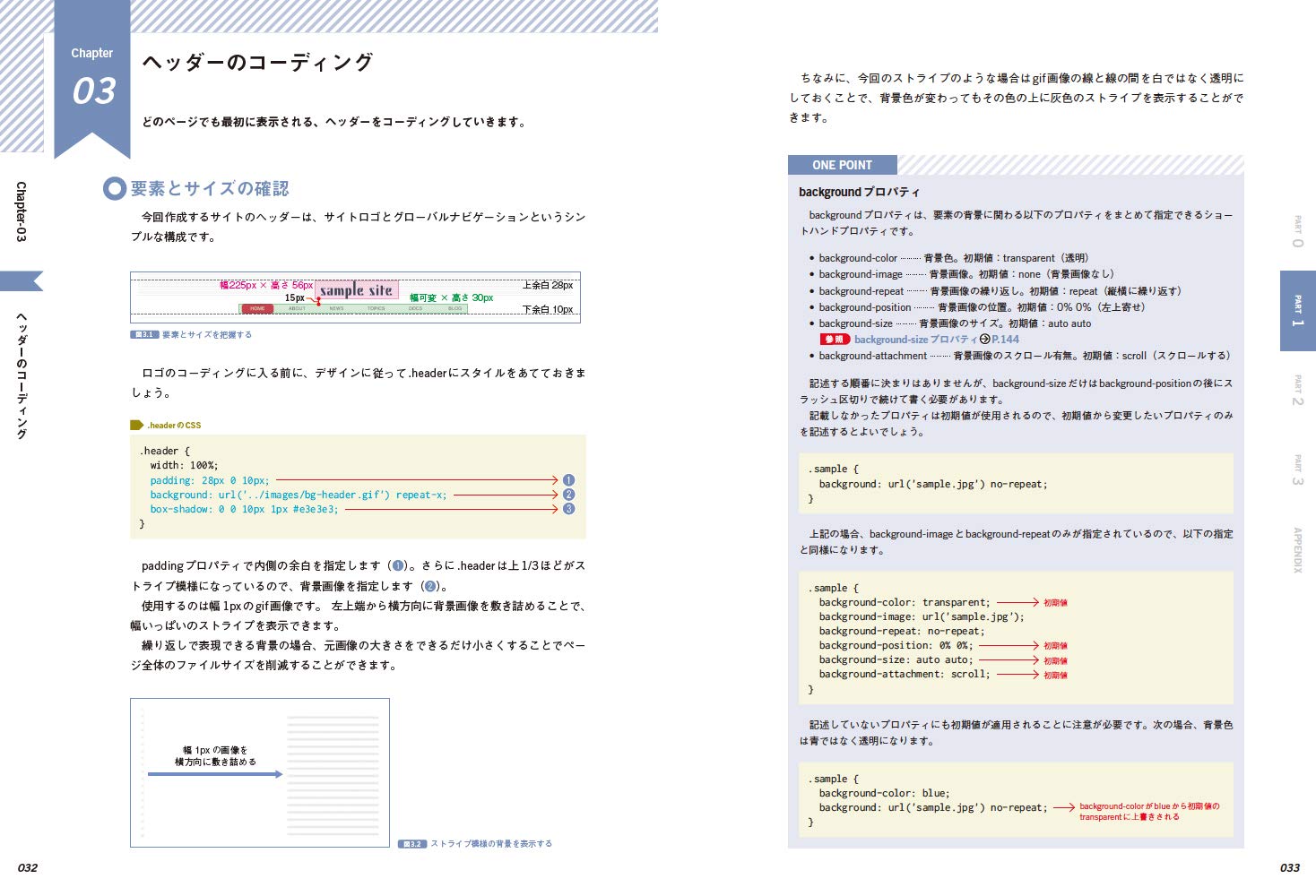Click the stripe background illustration thumbnail

[260, 773]
